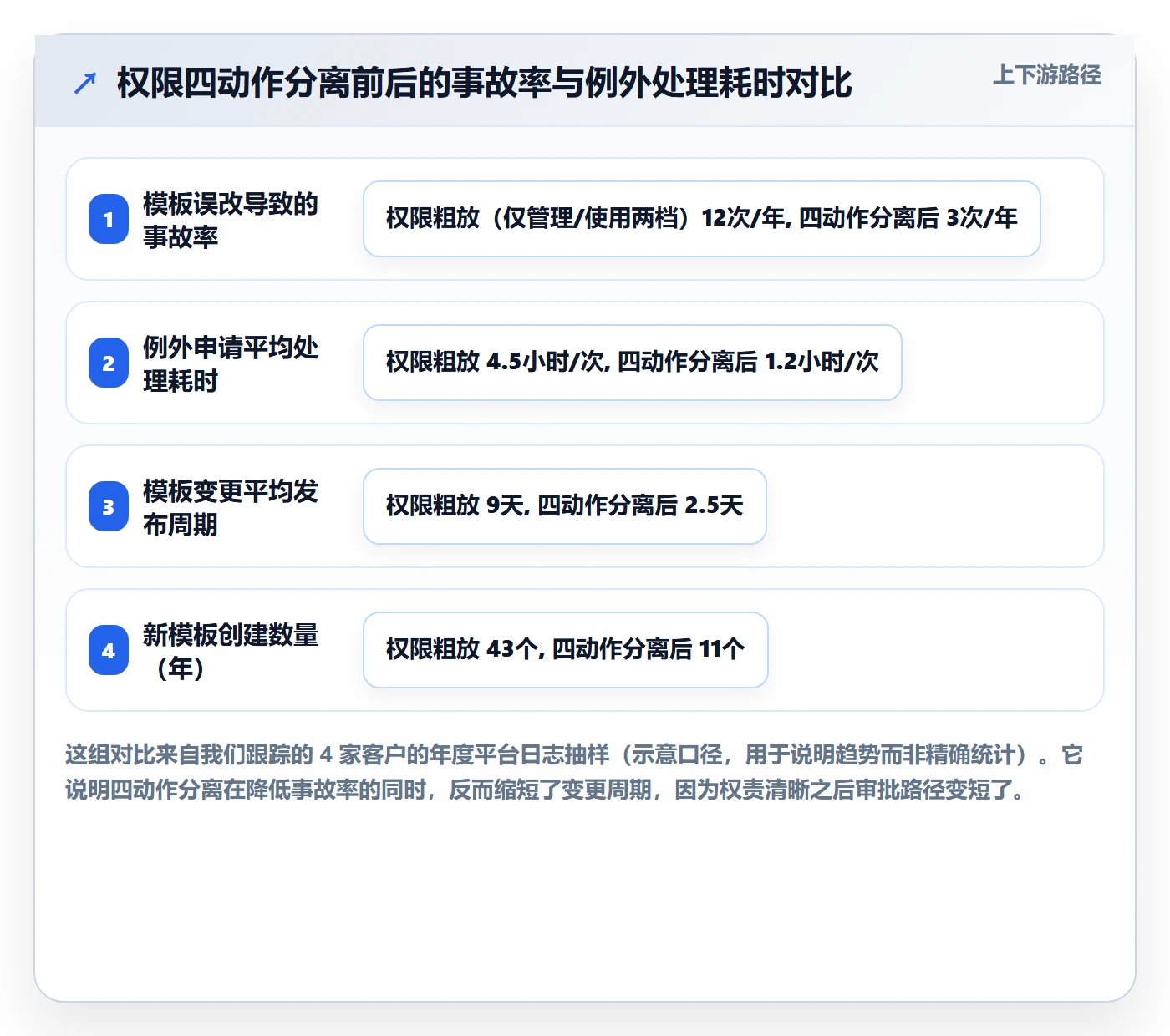Click the number 1 badge
Viewport: 1170px width, 1036px height.
(109, 219)
